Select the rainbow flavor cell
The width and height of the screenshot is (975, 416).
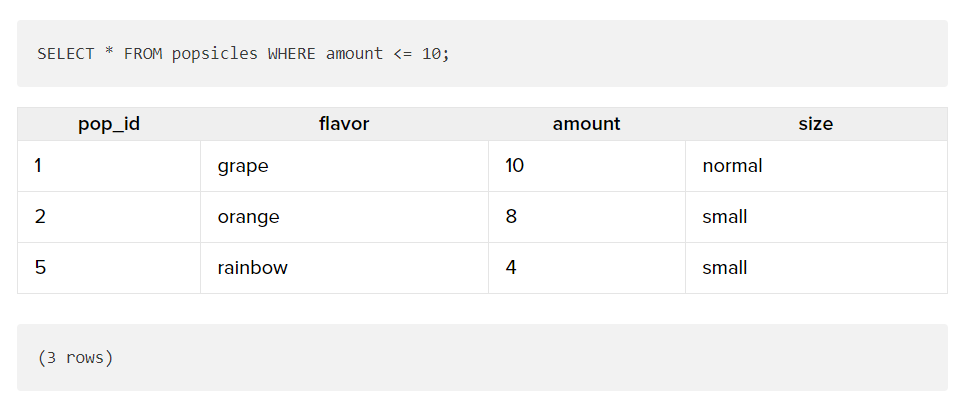point(344,268)
